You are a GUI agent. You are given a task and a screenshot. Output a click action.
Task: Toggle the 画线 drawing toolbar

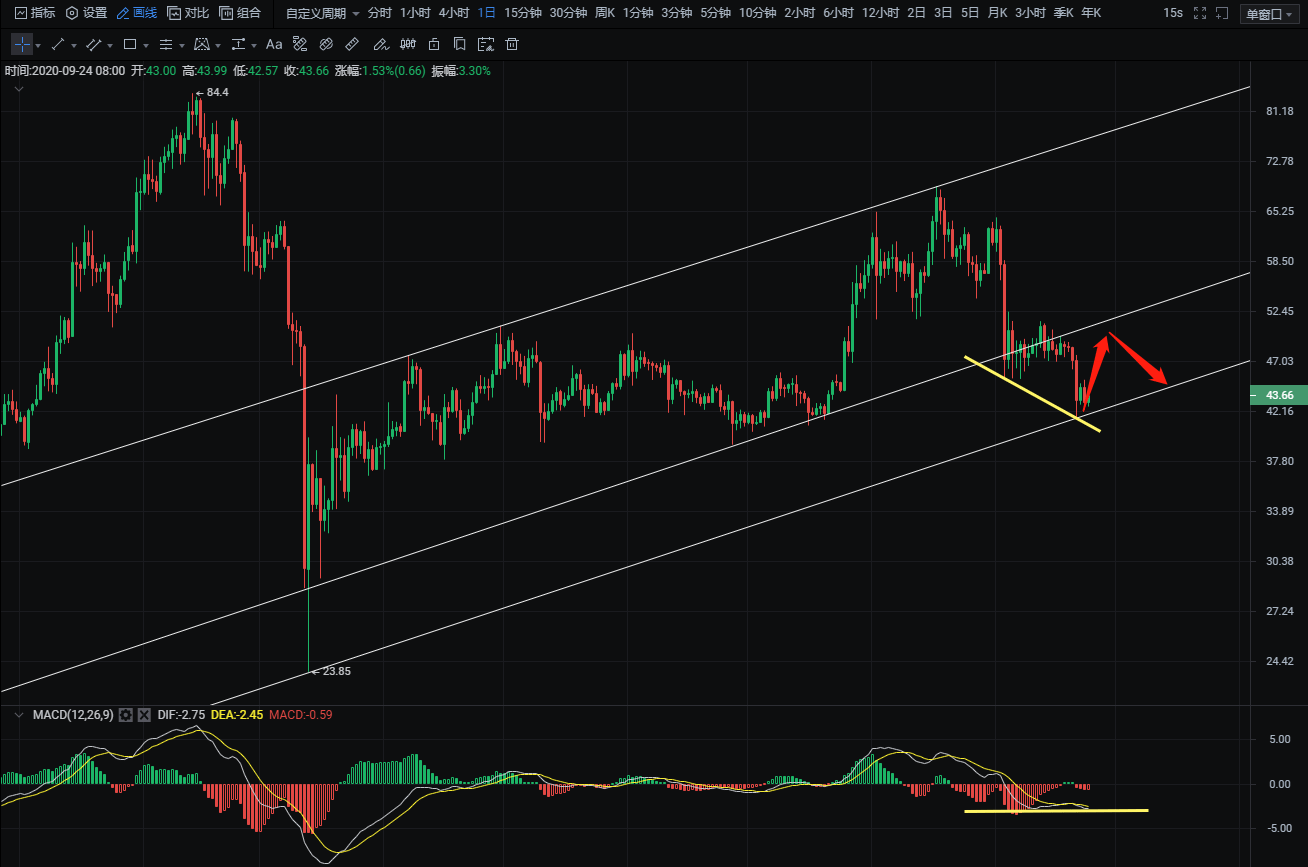pos(137,13)
